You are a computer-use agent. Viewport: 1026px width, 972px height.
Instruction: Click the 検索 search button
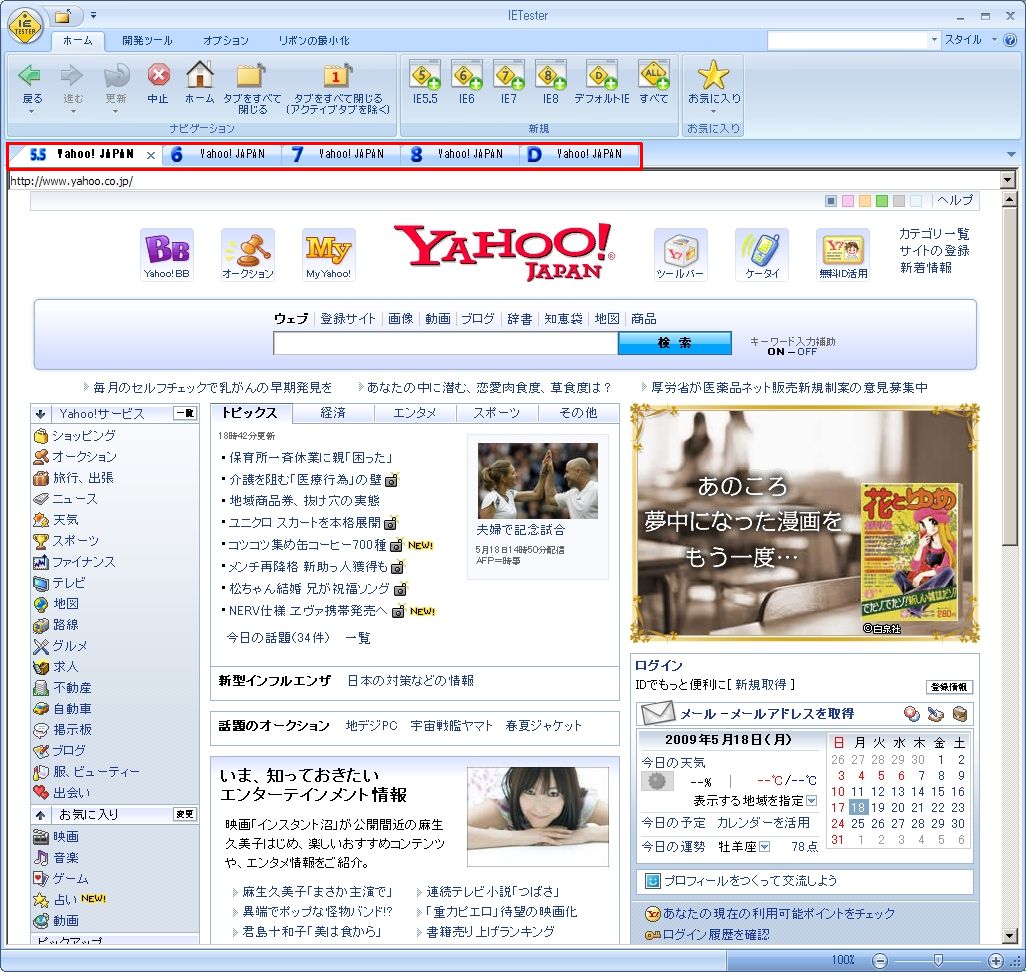(675, 342)
